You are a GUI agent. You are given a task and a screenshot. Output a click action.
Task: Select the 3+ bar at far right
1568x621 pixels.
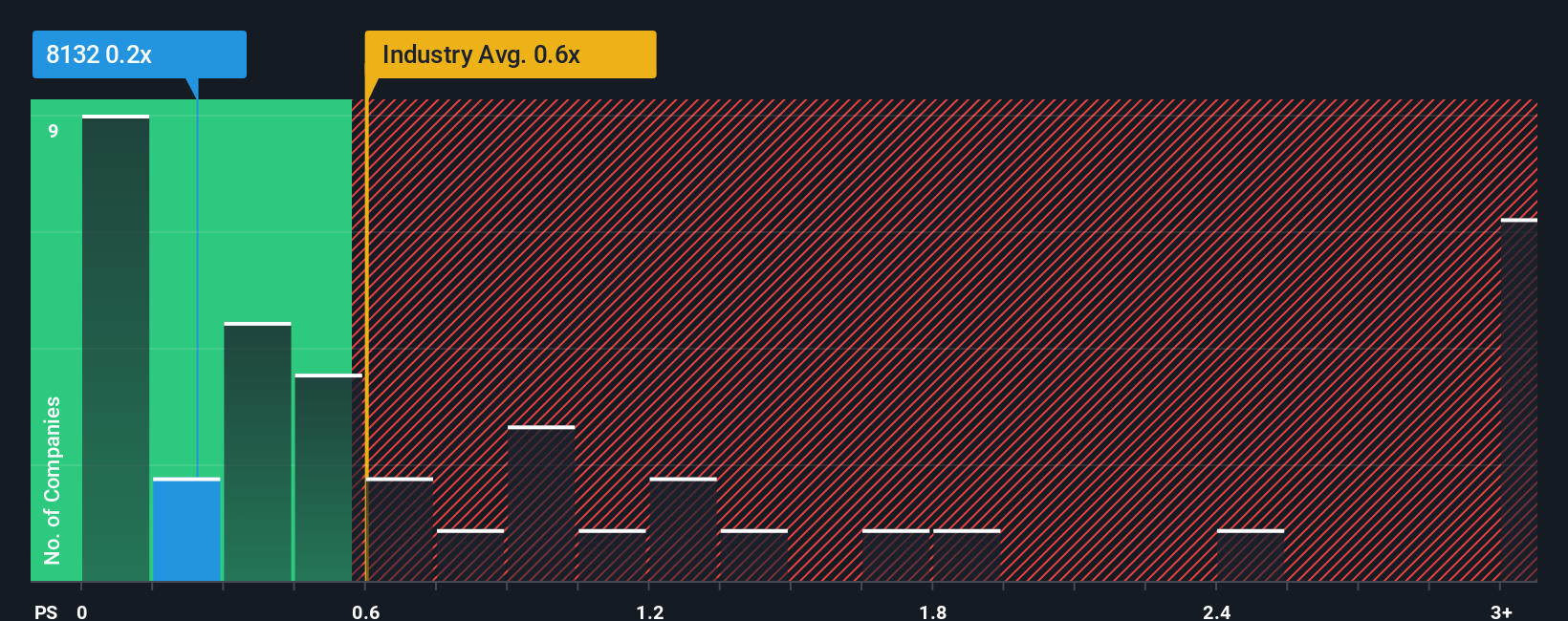(x=1518, y=400)
